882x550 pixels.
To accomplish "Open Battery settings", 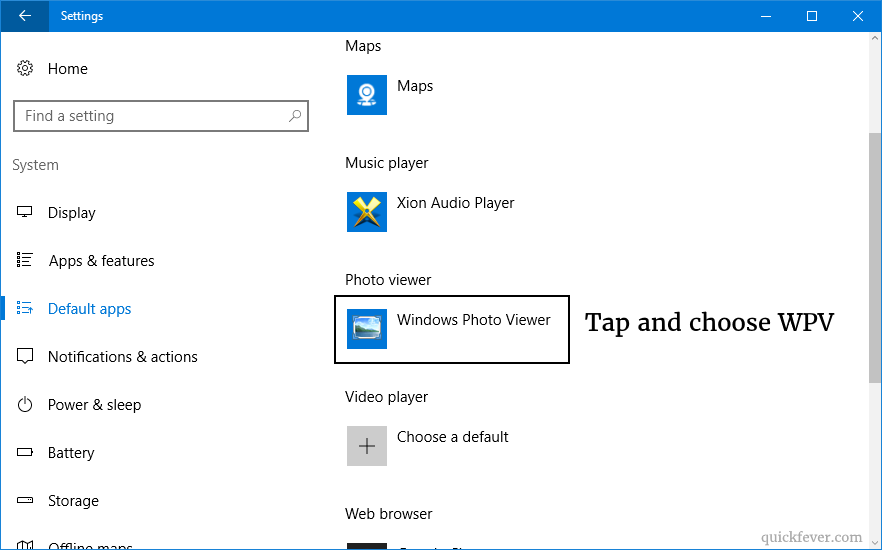I will pos(71,453).
